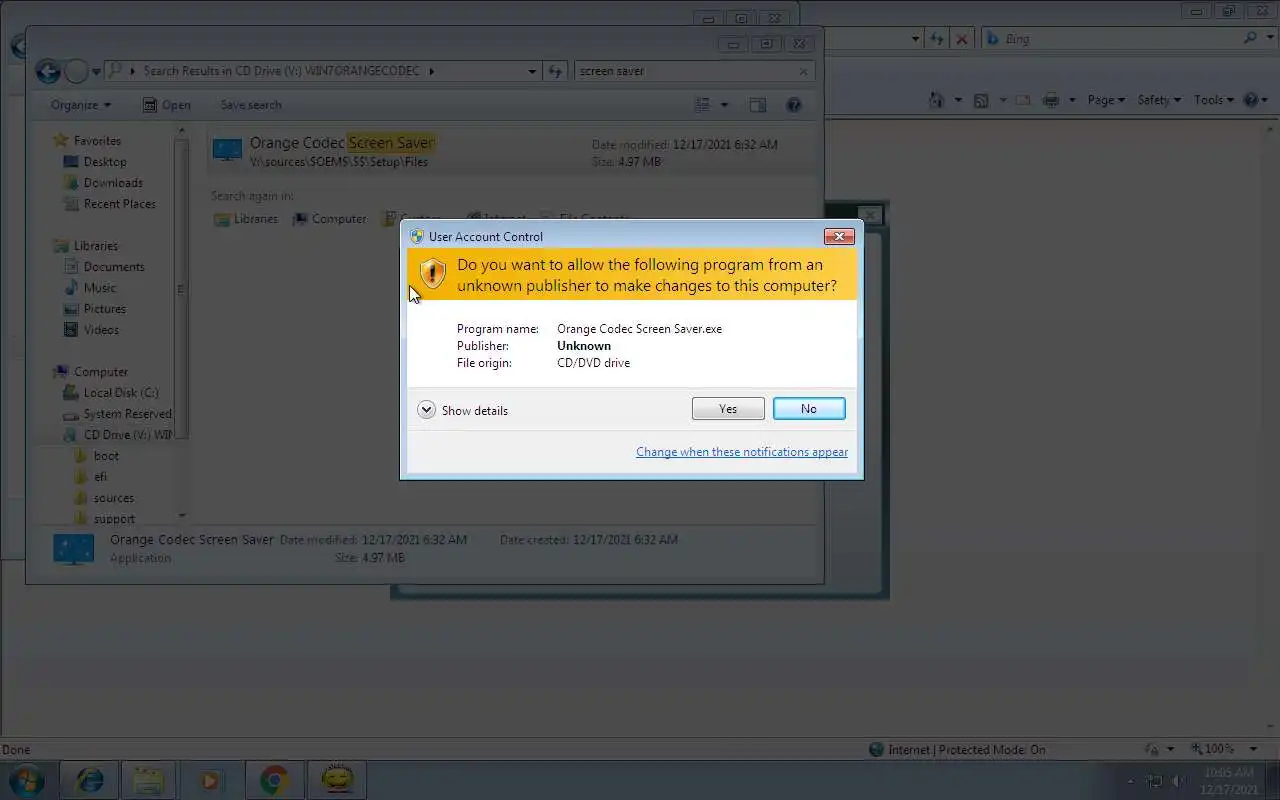Click the Explorer refresh button
Viewport: 1280px width, 800px height.
coord(556,71)
